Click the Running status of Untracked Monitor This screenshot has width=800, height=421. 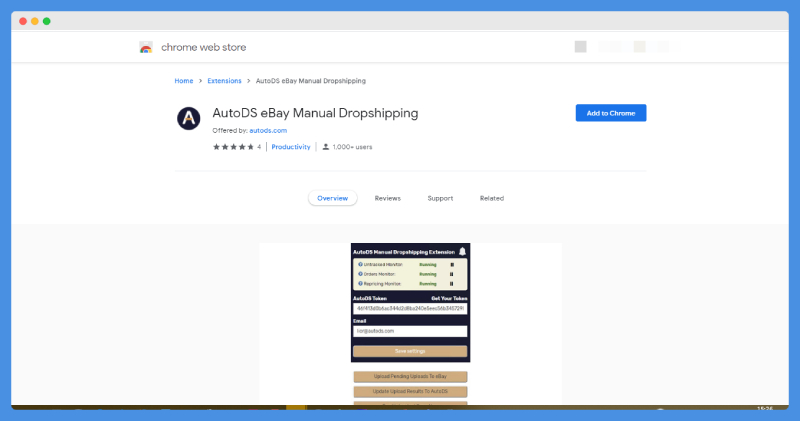(428, 265)
